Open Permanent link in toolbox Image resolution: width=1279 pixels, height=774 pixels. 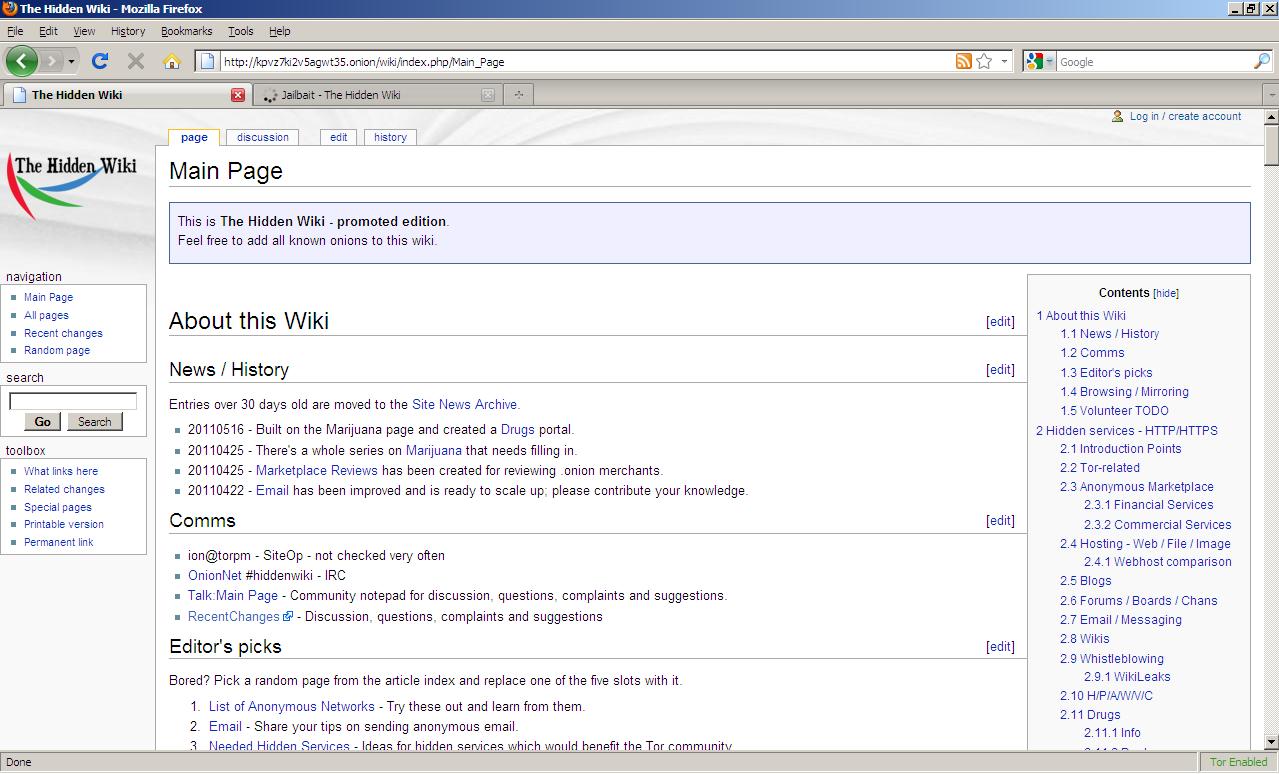pyautogui.click(x=59, y=542)
